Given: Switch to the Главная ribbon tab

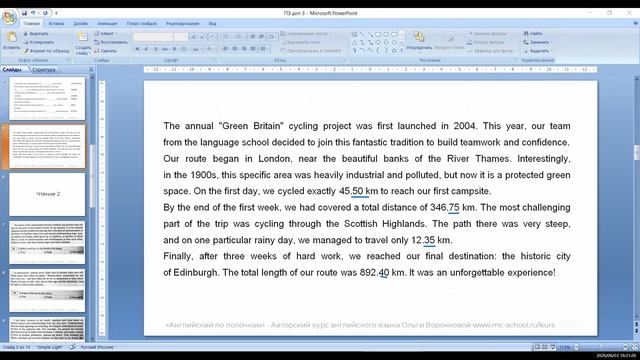Looking at the screenshot, I should click(x=31, y=24).
